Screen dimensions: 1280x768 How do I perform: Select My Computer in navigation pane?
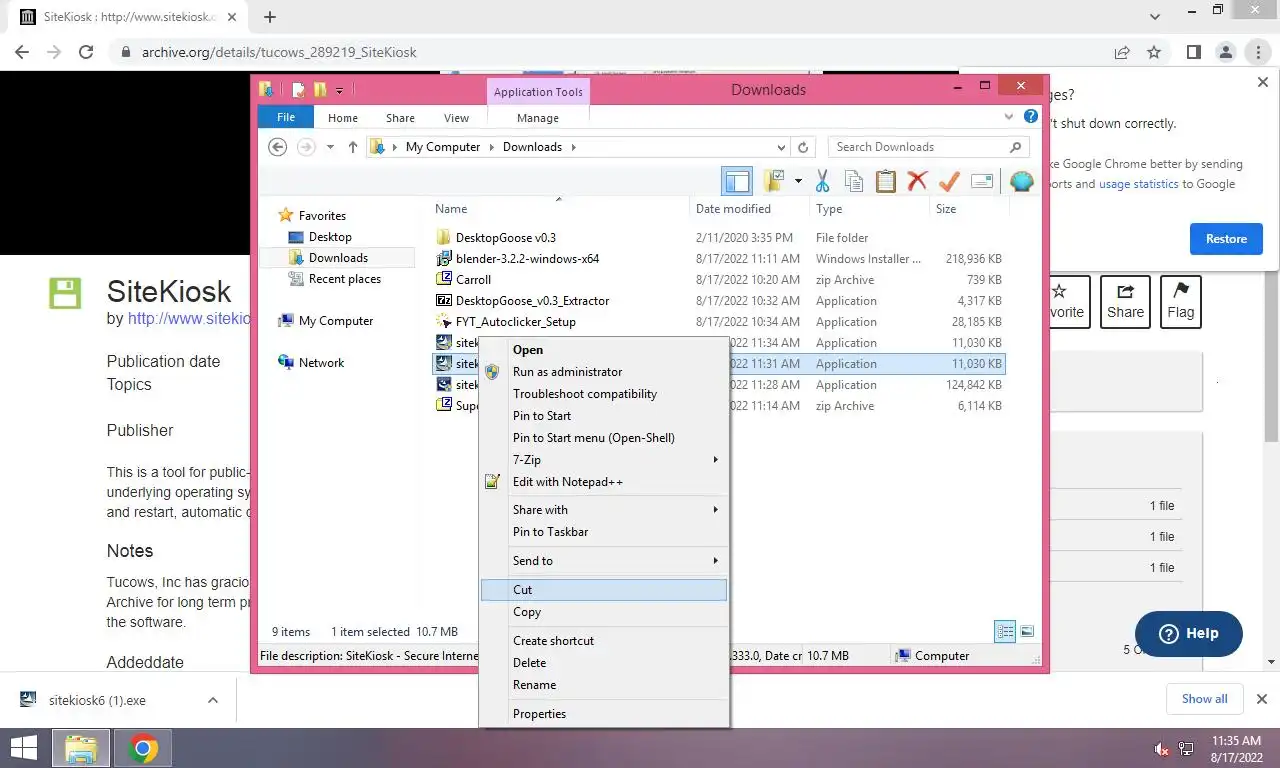tap(336, 321)
